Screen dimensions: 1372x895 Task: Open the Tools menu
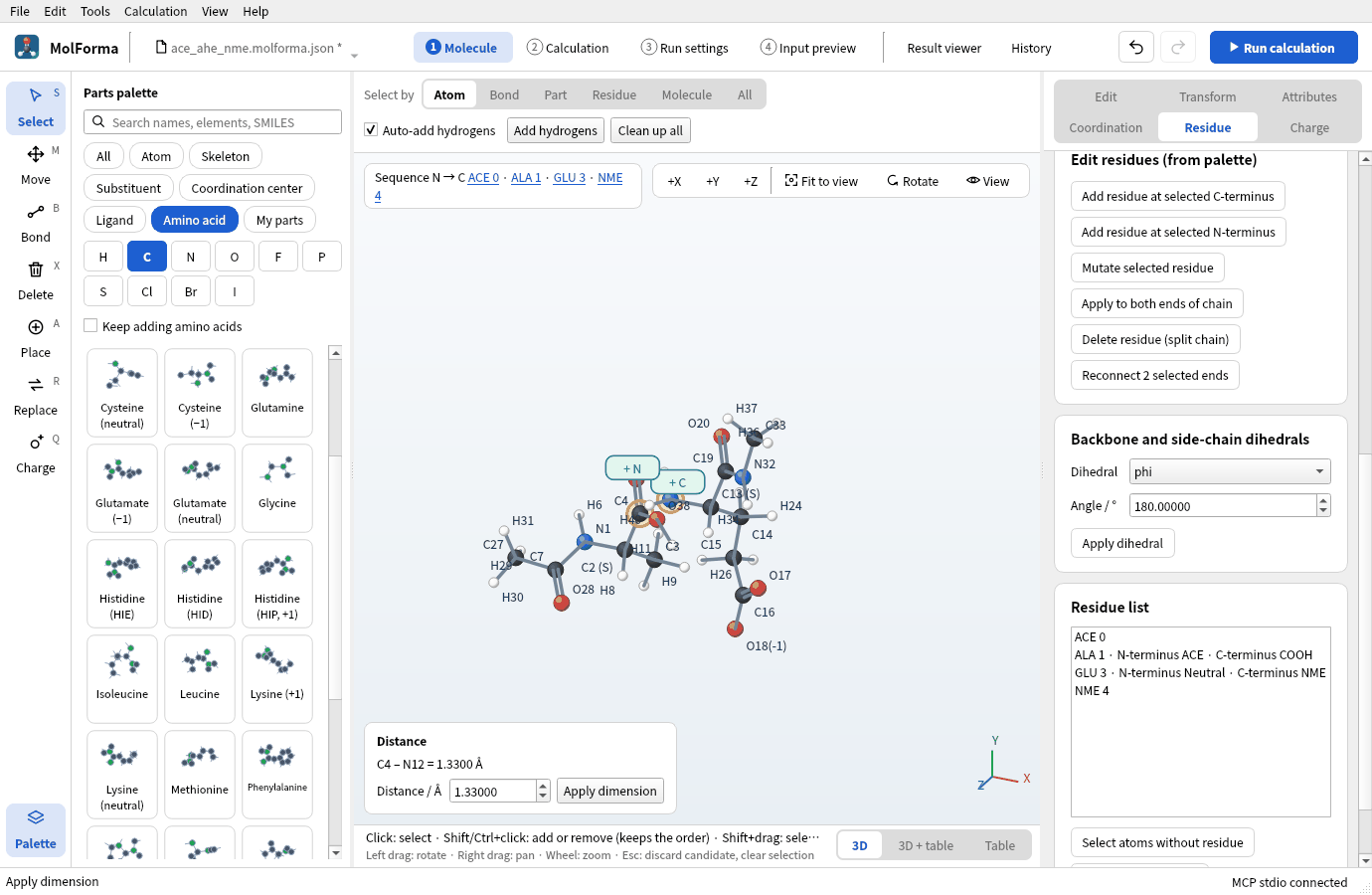[95, 11]
